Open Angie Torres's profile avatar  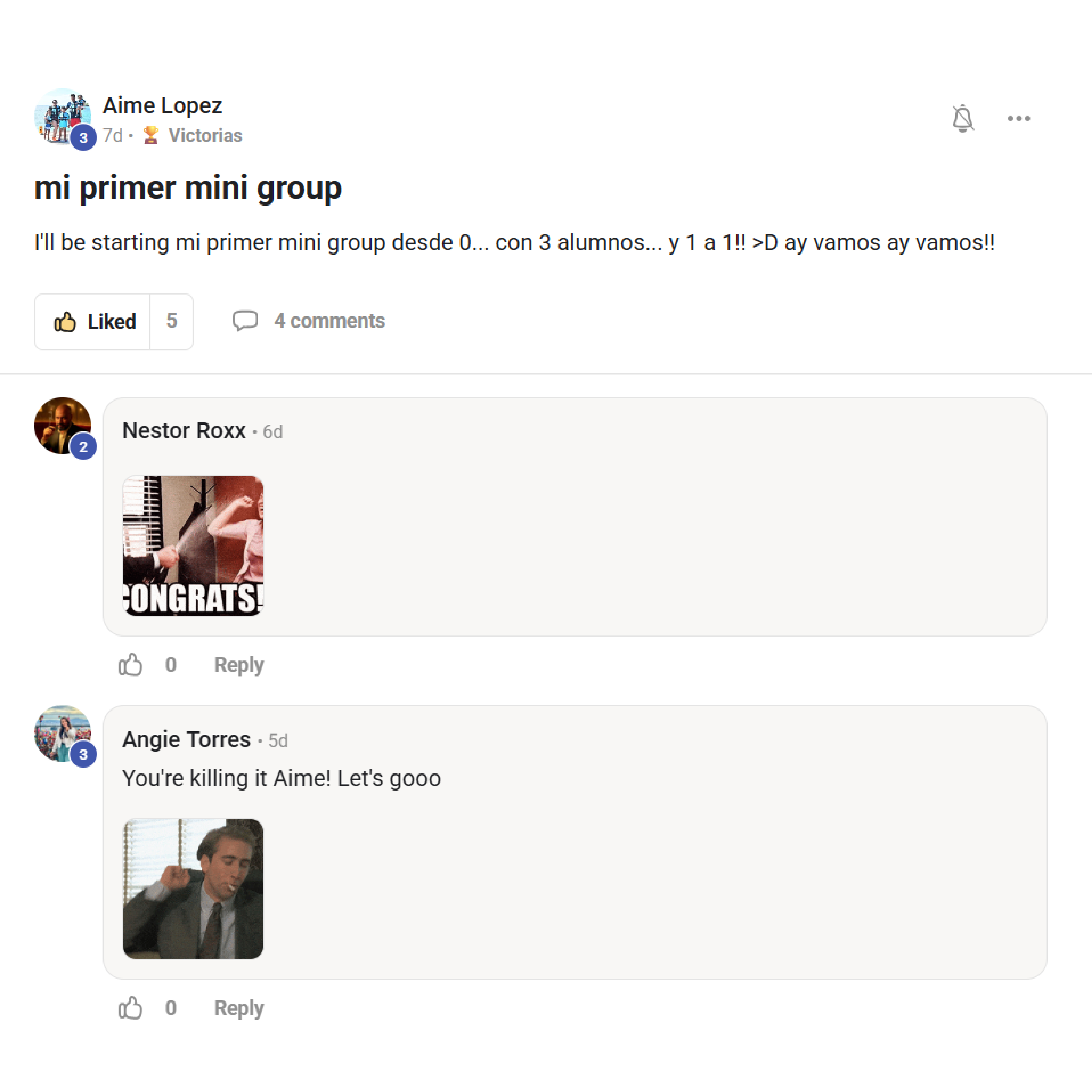click(x=63, y=734)
